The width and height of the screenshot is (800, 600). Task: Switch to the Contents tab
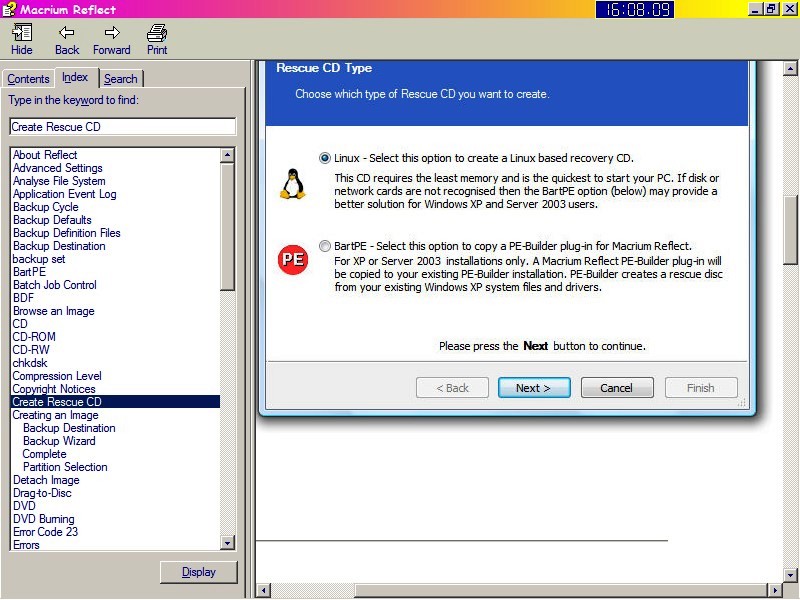click(28, 79)
